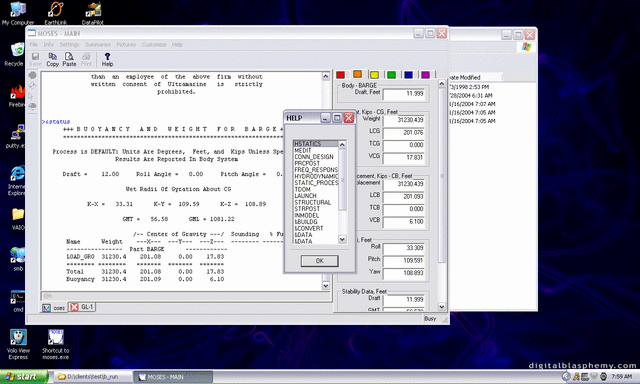Click the text output pane scroll-up arrow
640x384 pixels.
point(326,76)
